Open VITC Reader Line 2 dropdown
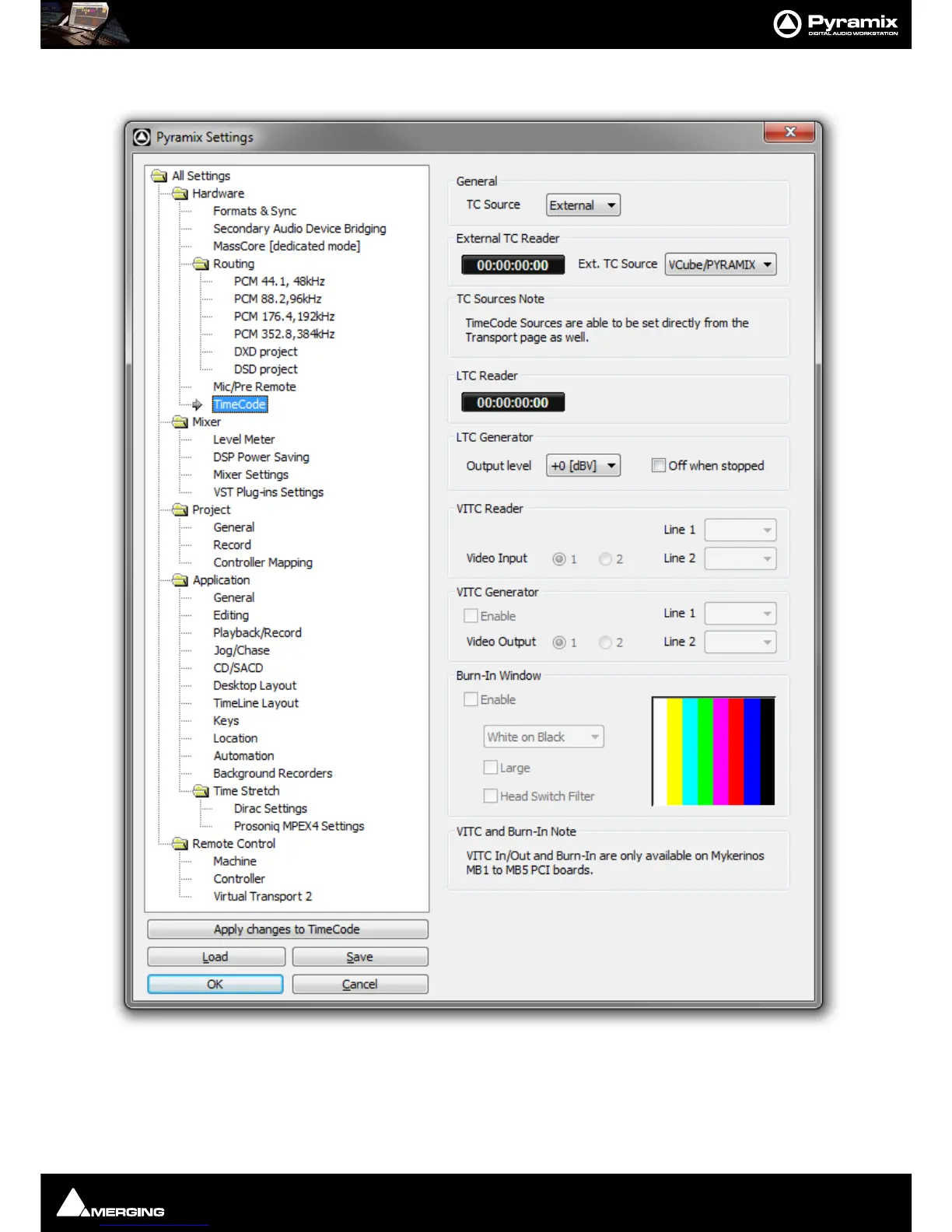Image resolution: width=952 pixels, height=1232 pixels. coord(740,558)
